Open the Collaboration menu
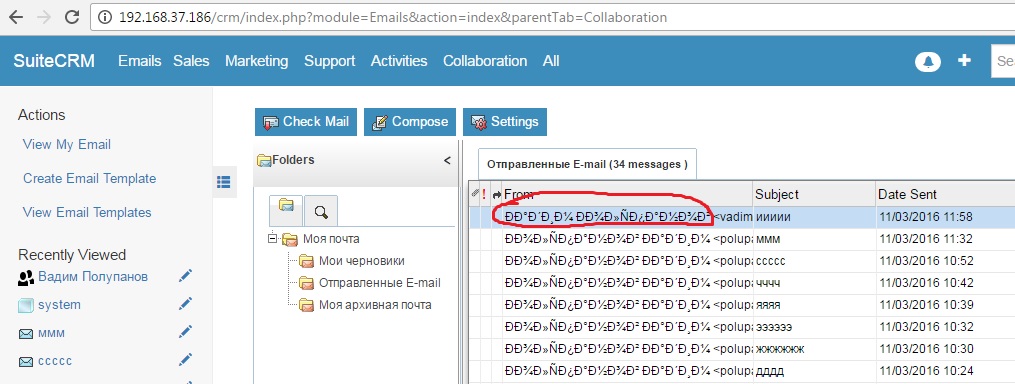The width and height of the screenshot is (1015, 384). 485,61
